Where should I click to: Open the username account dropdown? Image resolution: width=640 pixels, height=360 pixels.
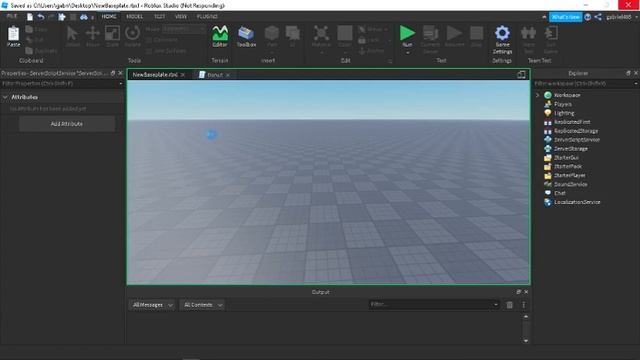click(636, 17)
